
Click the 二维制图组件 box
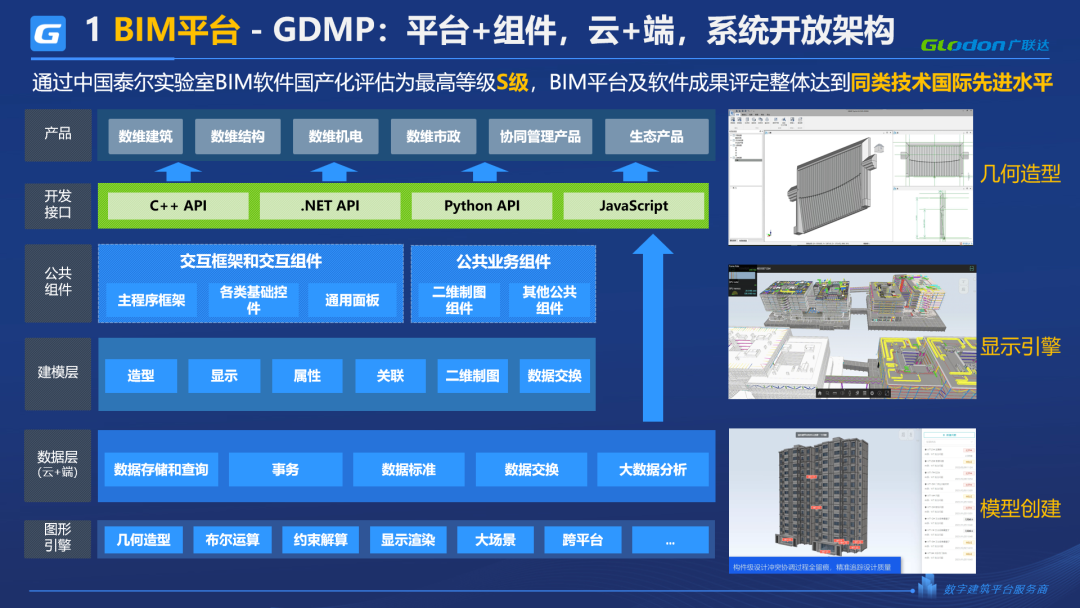click(459, 300)
